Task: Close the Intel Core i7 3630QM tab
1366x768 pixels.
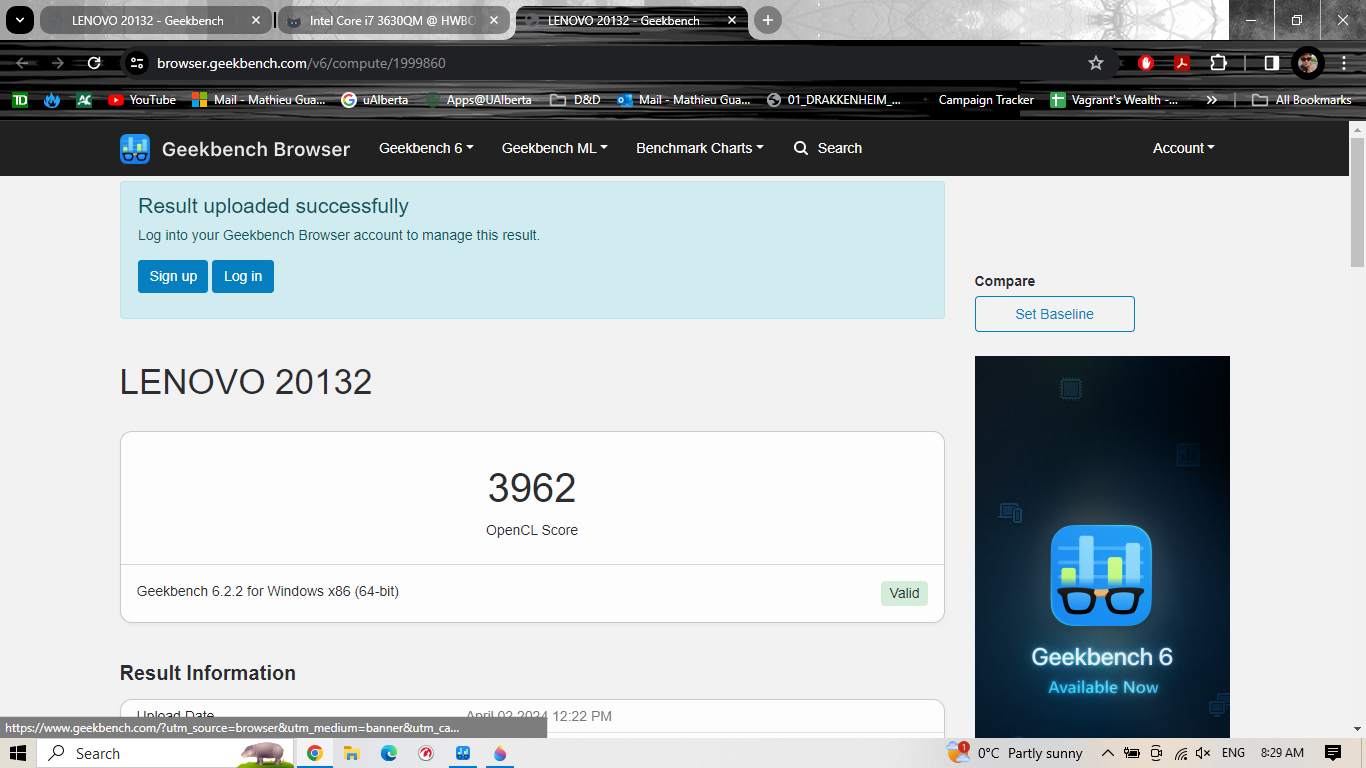Action: click(x=493, y=20)
